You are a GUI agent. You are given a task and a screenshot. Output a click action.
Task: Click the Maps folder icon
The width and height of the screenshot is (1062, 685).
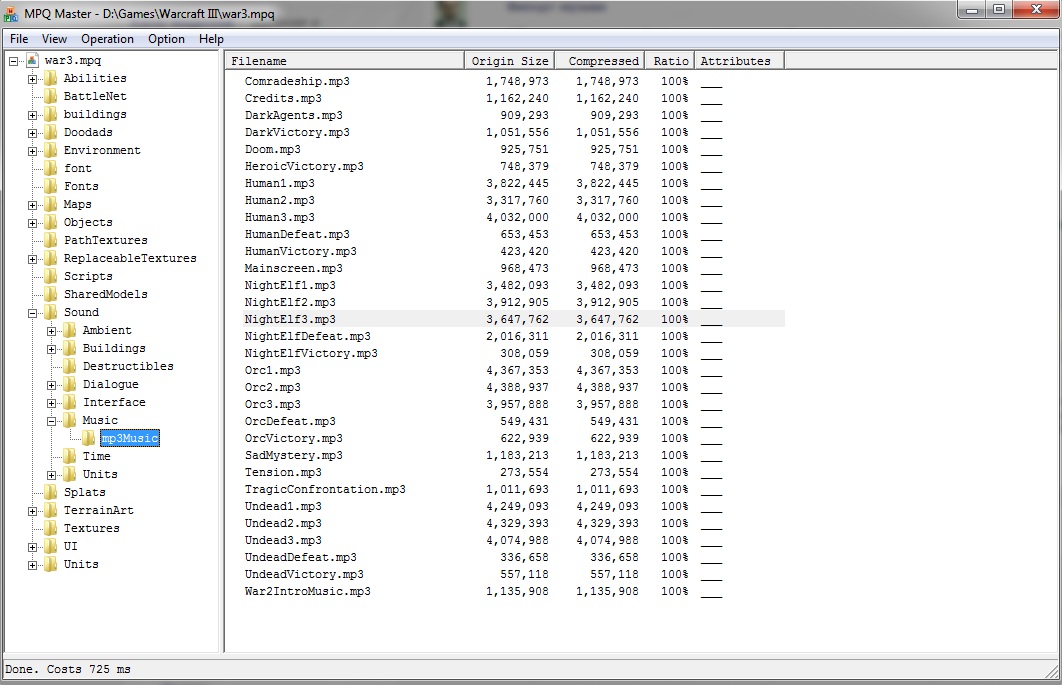51,205
